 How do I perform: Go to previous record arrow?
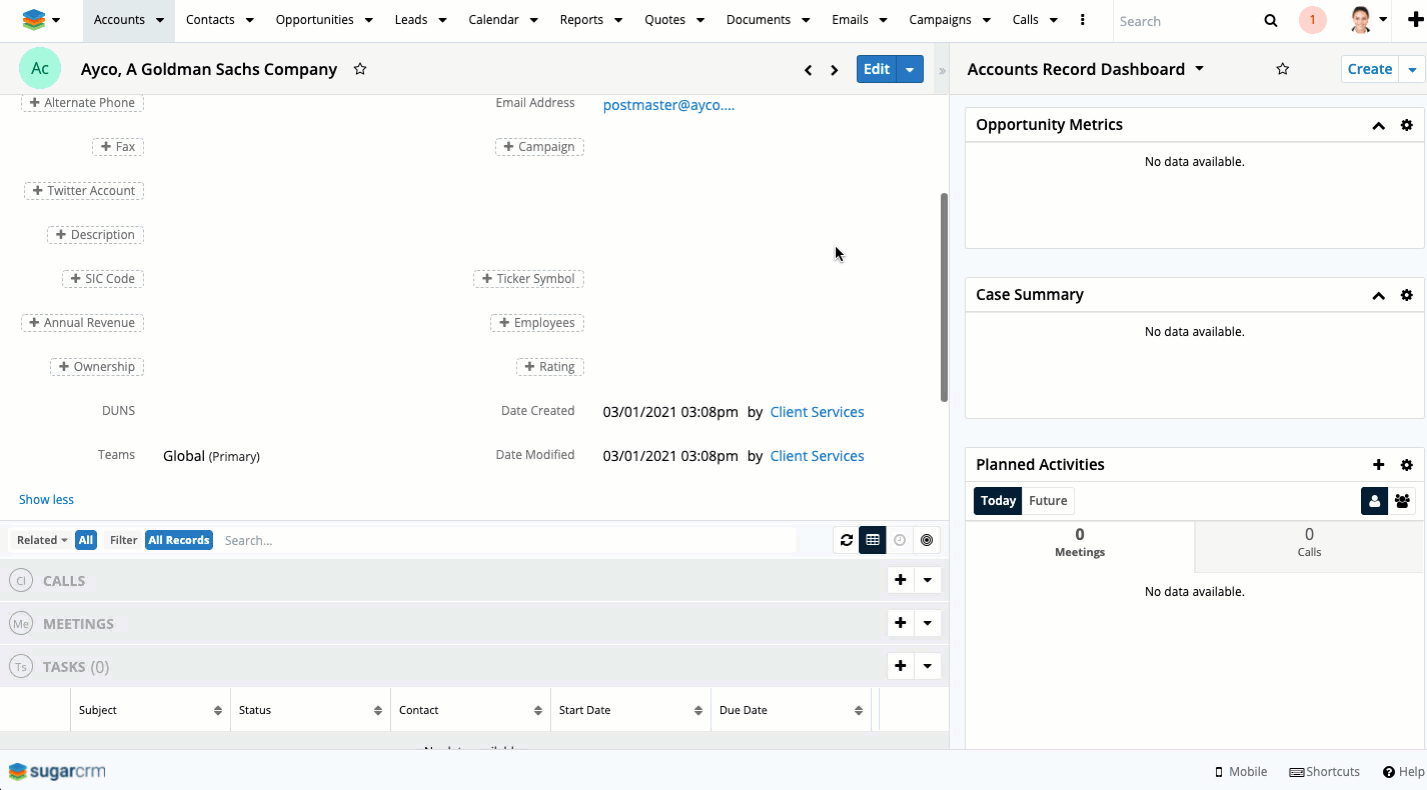[x=808, y=70]
